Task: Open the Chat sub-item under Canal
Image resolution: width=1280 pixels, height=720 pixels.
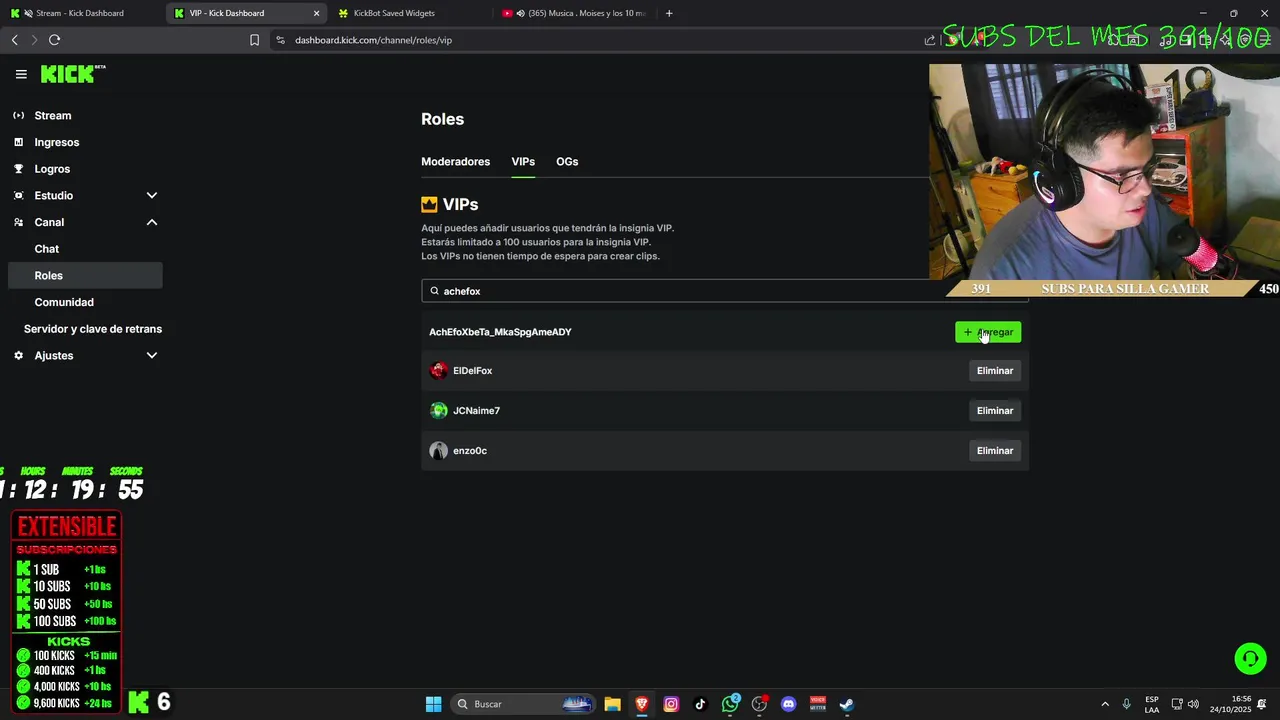Action: click(x=47, y=249)
